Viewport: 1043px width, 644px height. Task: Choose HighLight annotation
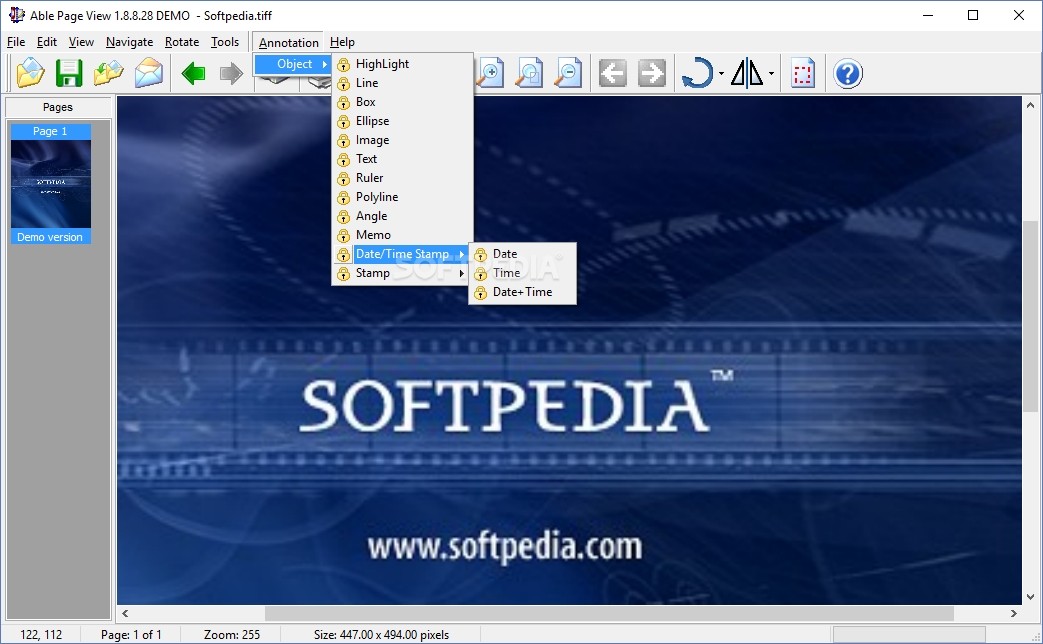[402, 64]
